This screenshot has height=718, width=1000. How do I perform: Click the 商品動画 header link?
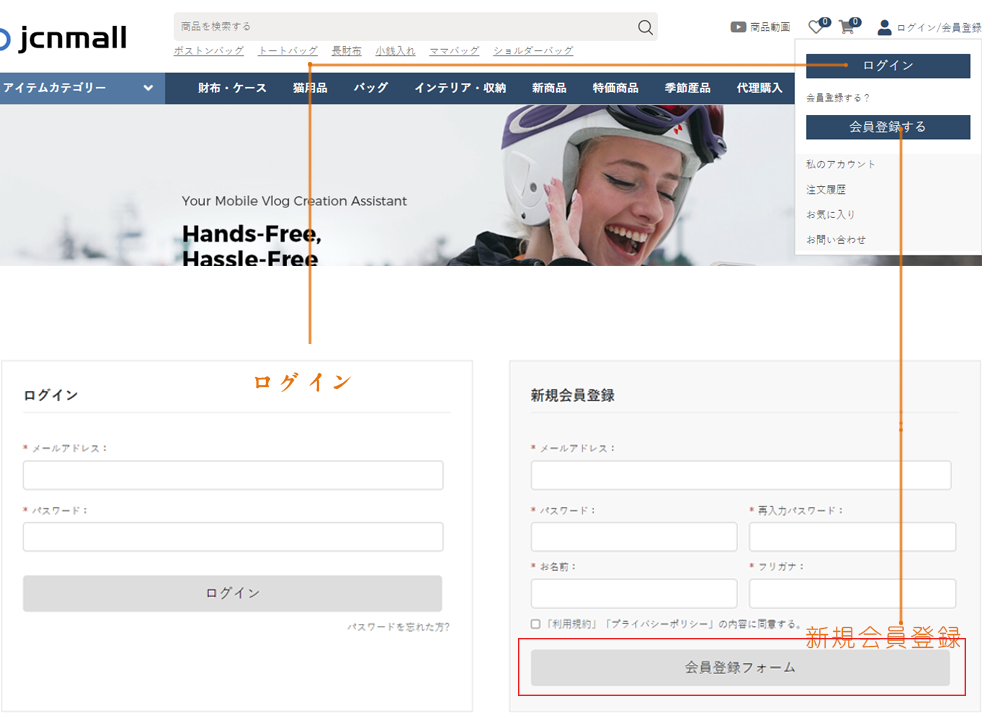[x=770, y=27]
